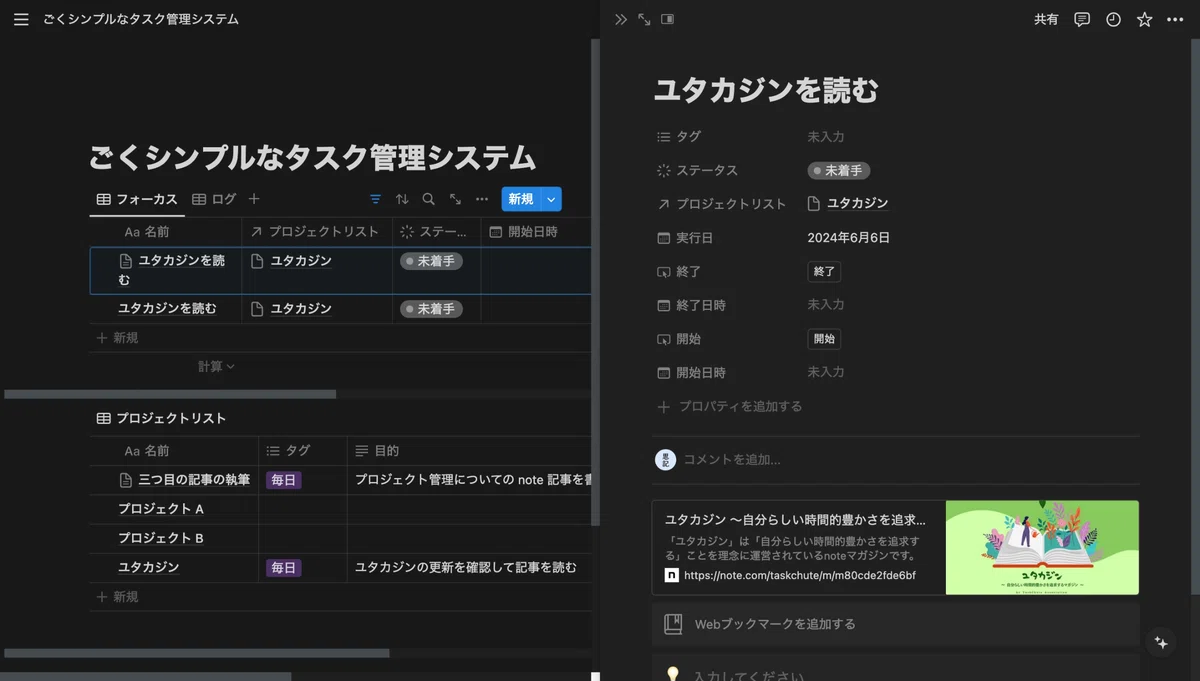Add the page to favorites with star
Image resolution: width=1200 pixels, height=681 pixels.
(1144, 19)
